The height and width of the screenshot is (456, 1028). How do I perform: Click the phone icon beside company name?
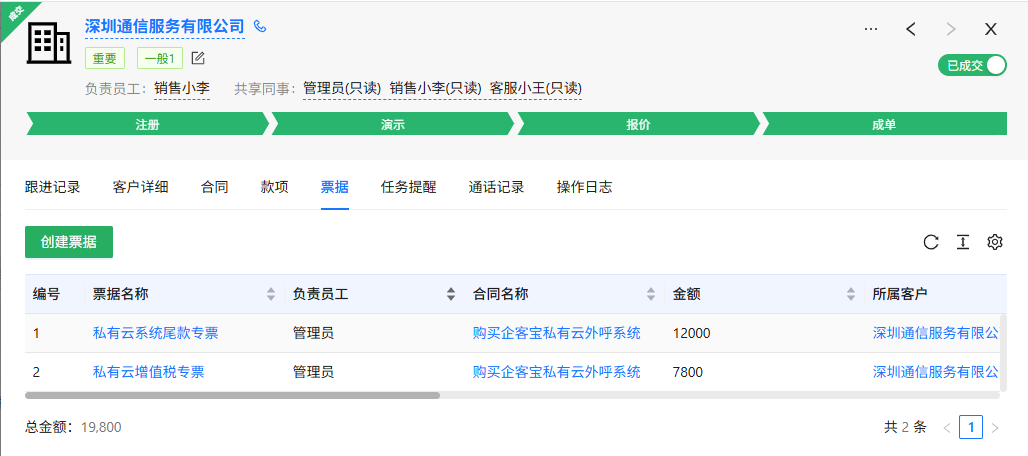[x=261, y=27]
